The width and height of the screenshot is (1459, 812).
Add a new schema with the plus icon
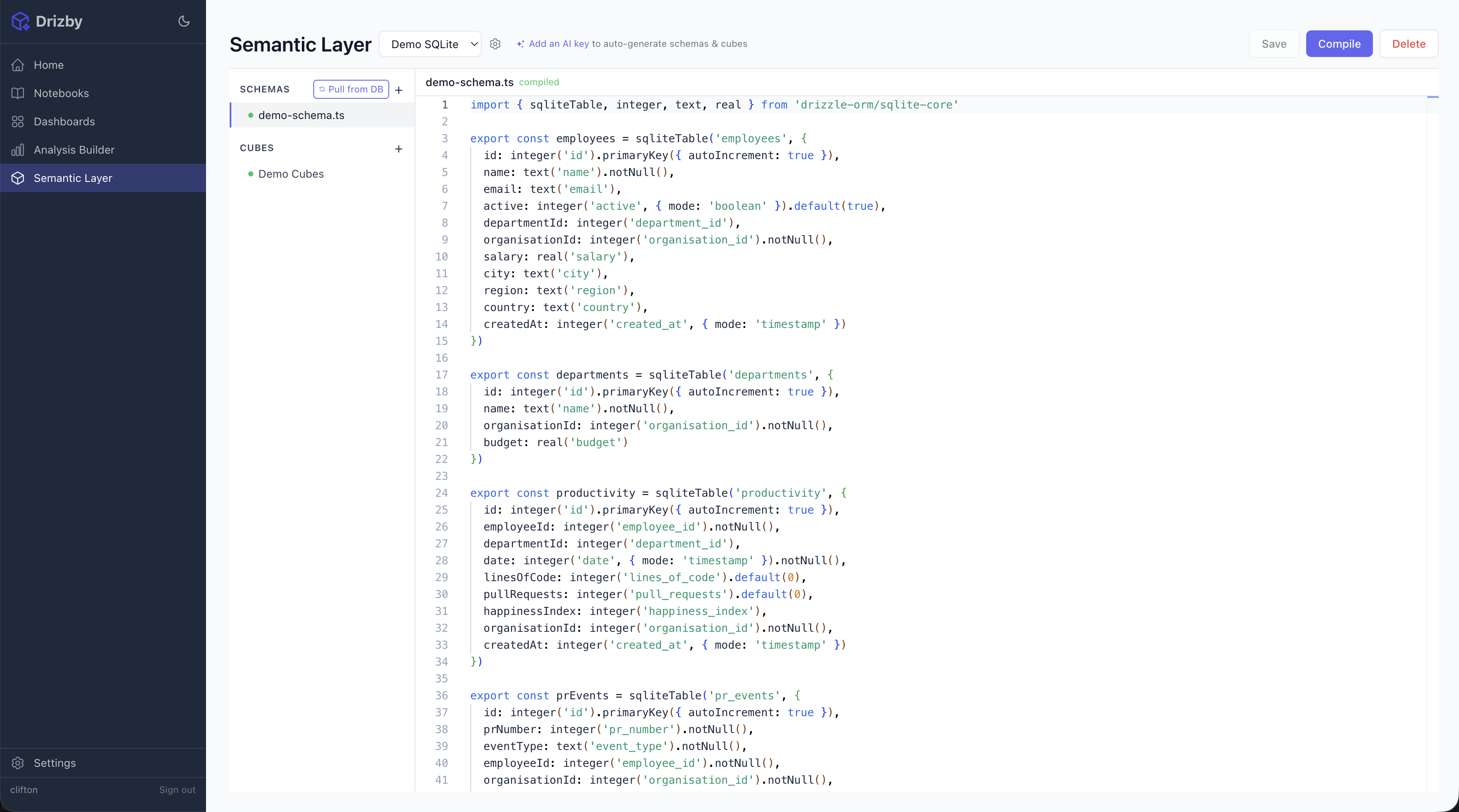tap(399, 90)
